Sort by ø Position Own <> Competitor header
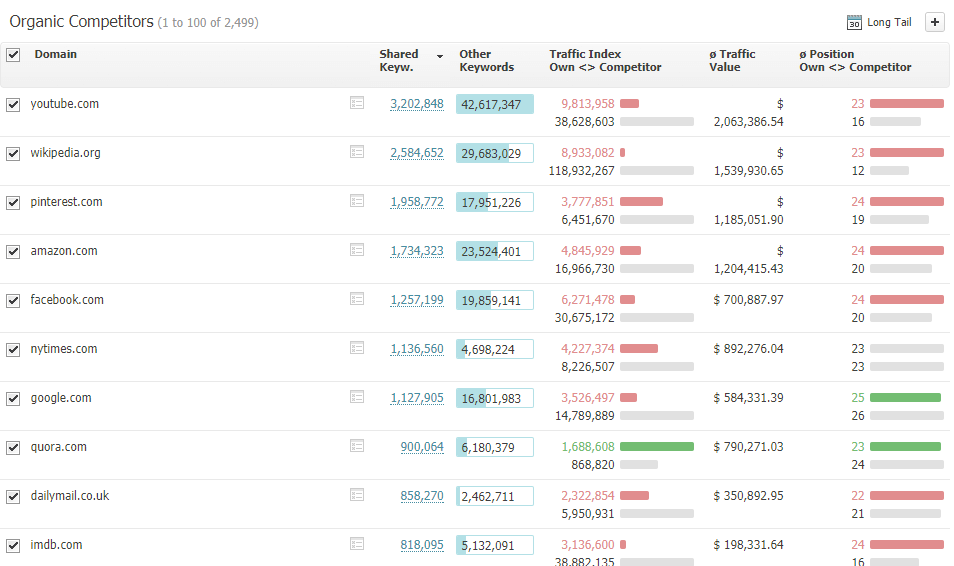This screenshot has height=566, width=954. 855,60
